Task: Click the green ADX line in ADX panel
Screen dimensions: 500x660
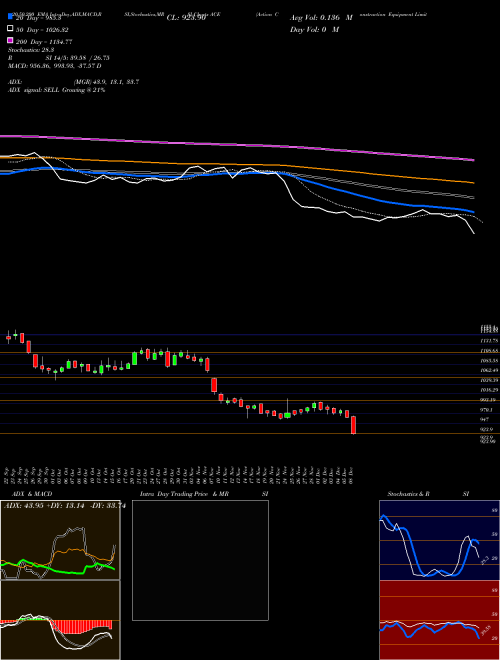Action: [x=58, y=570]
